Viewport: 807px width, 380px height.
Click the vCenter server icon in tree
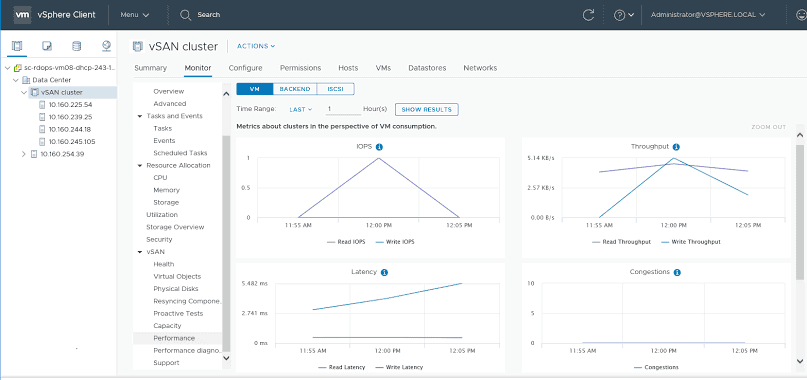point(17,67)
